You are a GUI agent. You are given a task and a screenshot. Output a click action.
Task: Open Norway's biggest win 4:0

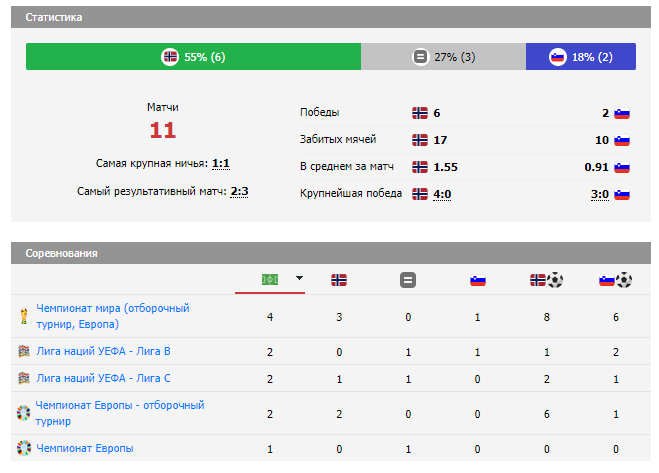pyautogui.click(x=442, y=194)
